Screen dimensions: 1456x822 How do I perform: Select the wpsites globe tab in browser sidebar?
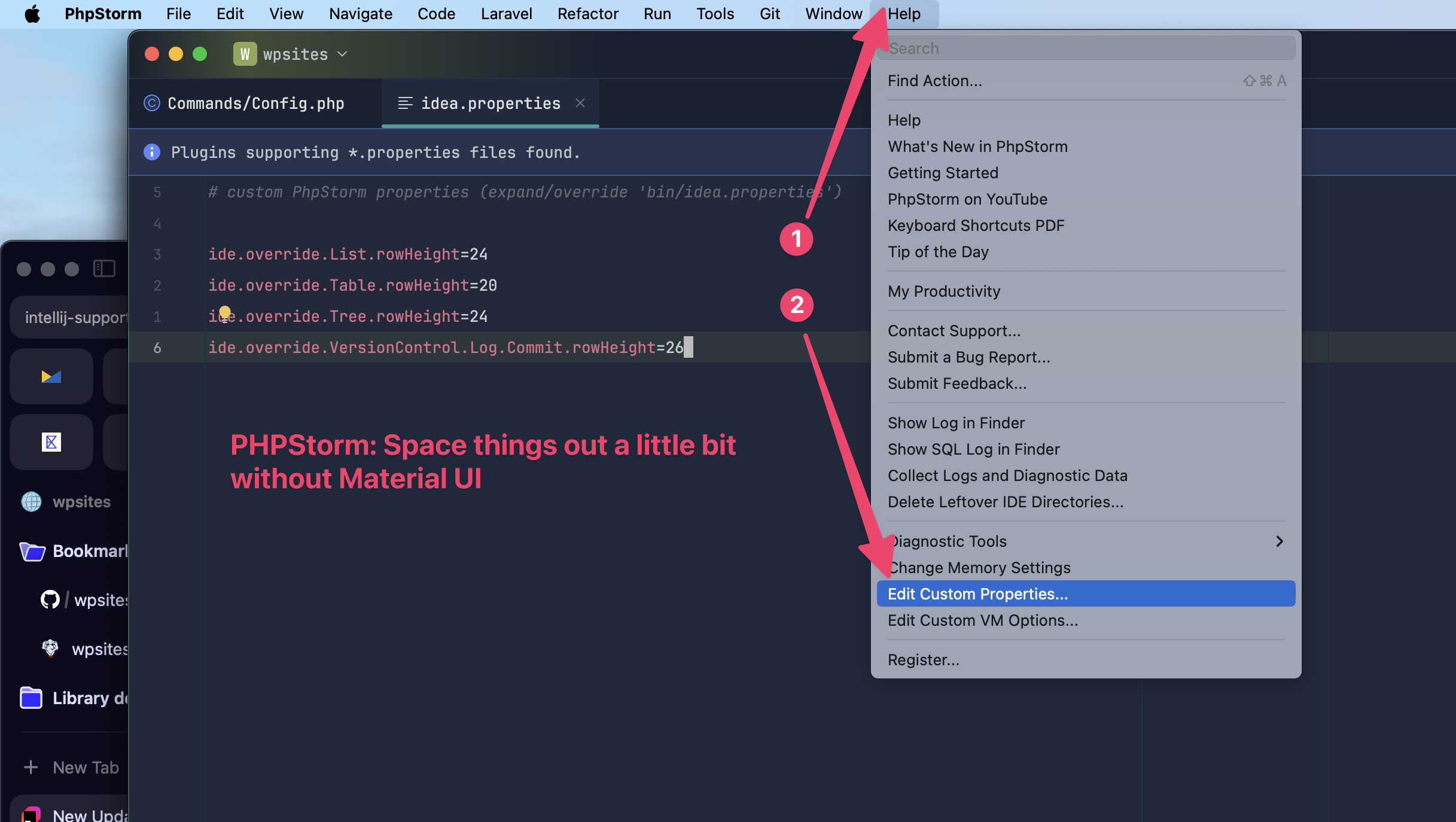tap(66, 501)
